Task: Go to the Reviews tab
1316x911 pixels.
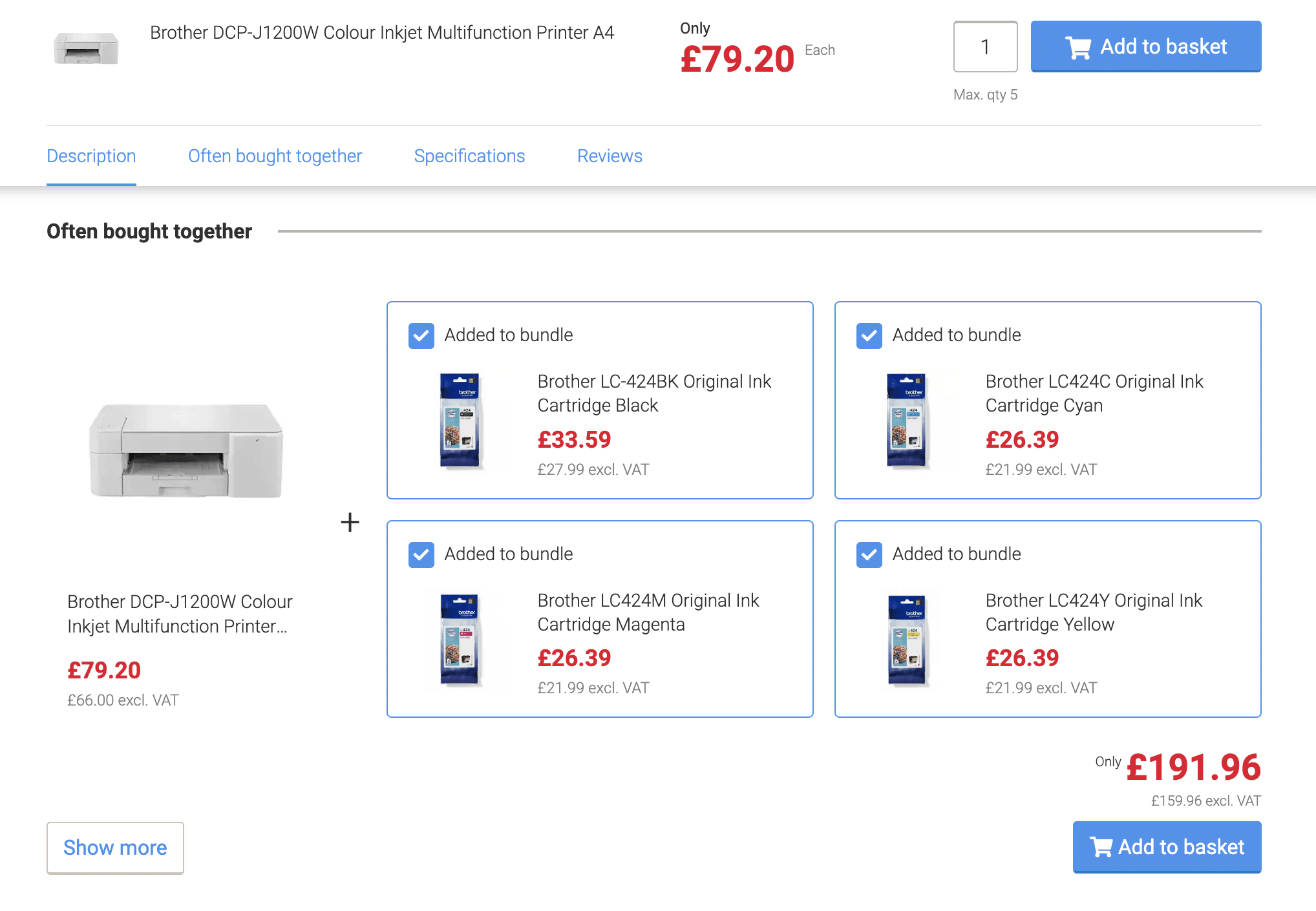Action: (610, 156)
